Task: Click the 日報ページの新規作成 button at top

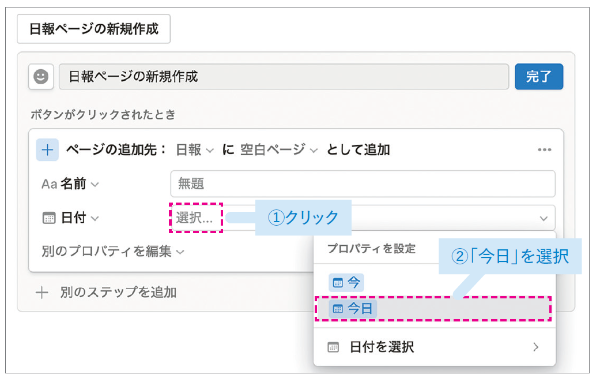Action: (x=94, y=29)
